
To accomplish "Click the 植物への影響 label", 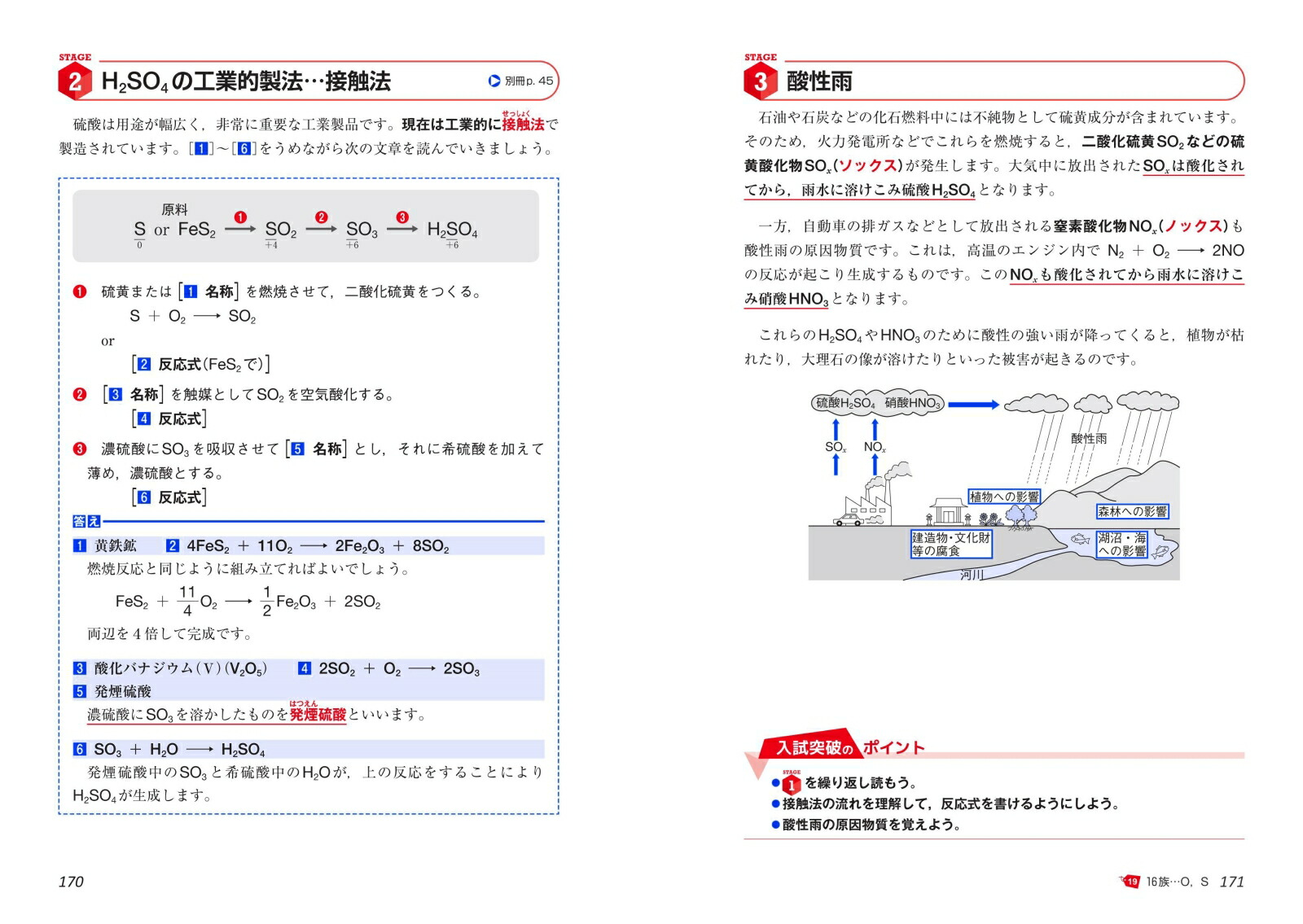I will [1004, 497].
